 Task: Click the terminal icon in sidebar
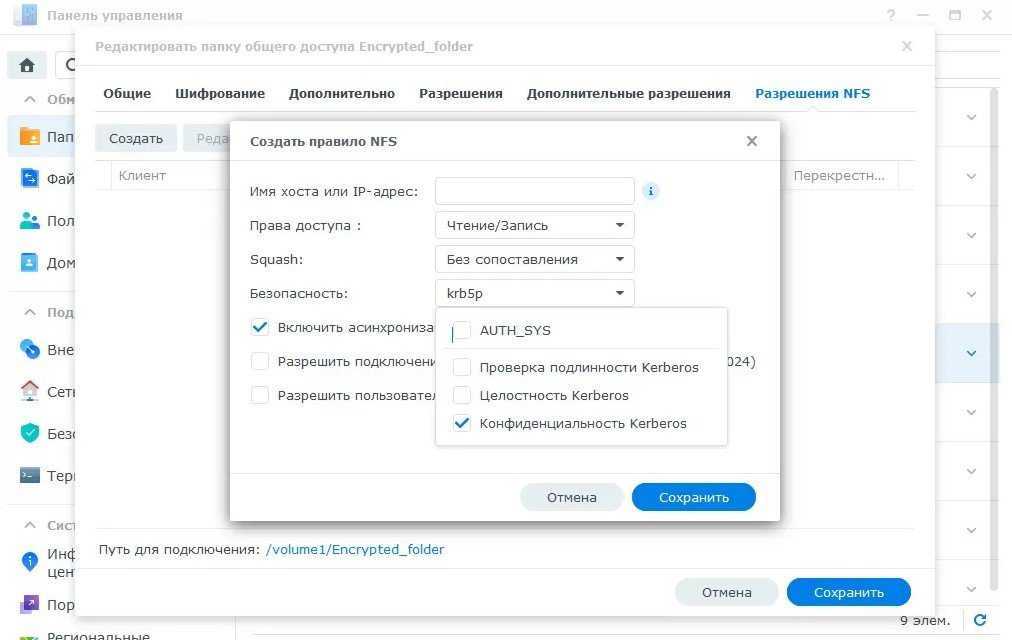pyautogui.click(x=29, y=476)
